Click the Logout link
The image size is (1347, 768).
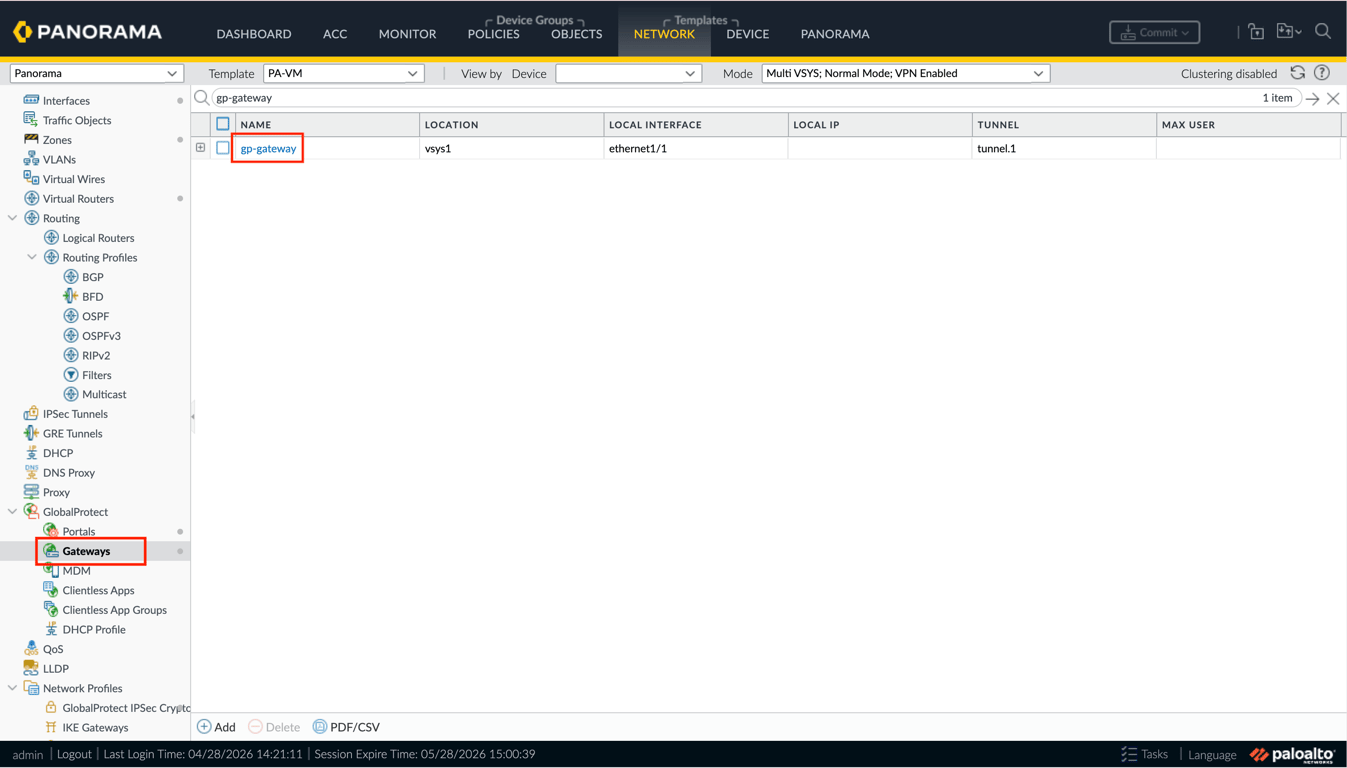[x=74, y=754]
